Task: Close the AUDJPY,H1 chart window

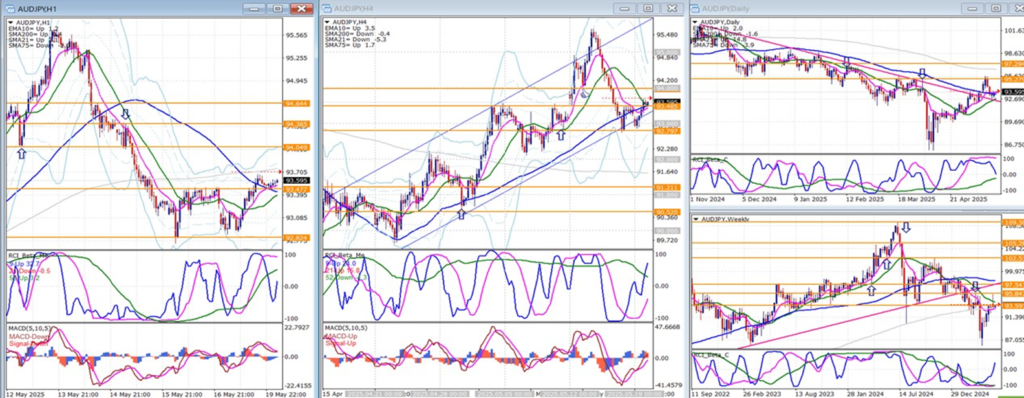Action: point(302,8)
